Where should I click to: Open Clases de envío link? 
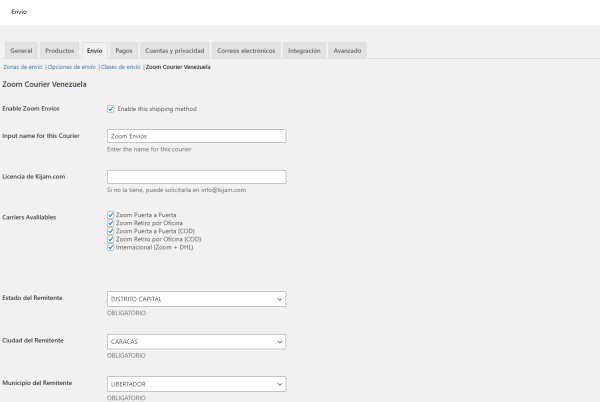click(121, 67)
